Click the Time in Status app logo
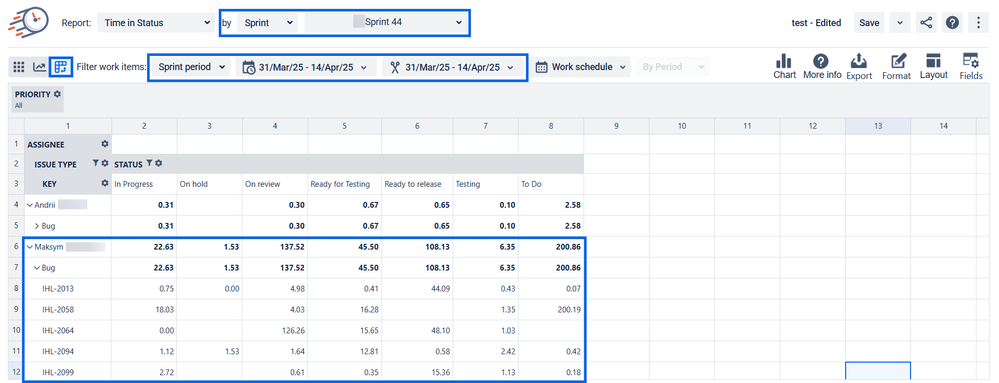 tap(27, 22)
